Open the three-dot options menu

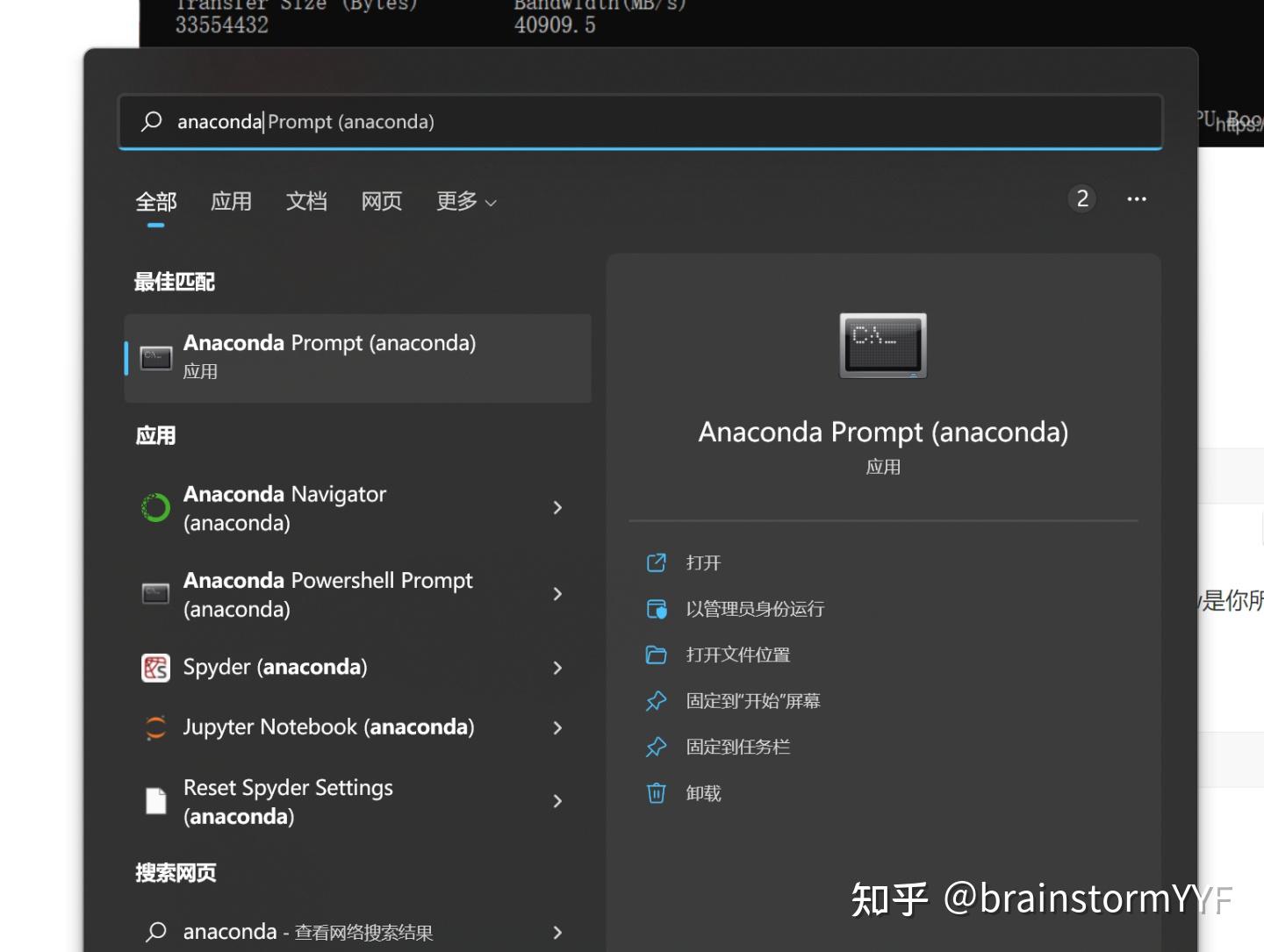[1137, 199]
